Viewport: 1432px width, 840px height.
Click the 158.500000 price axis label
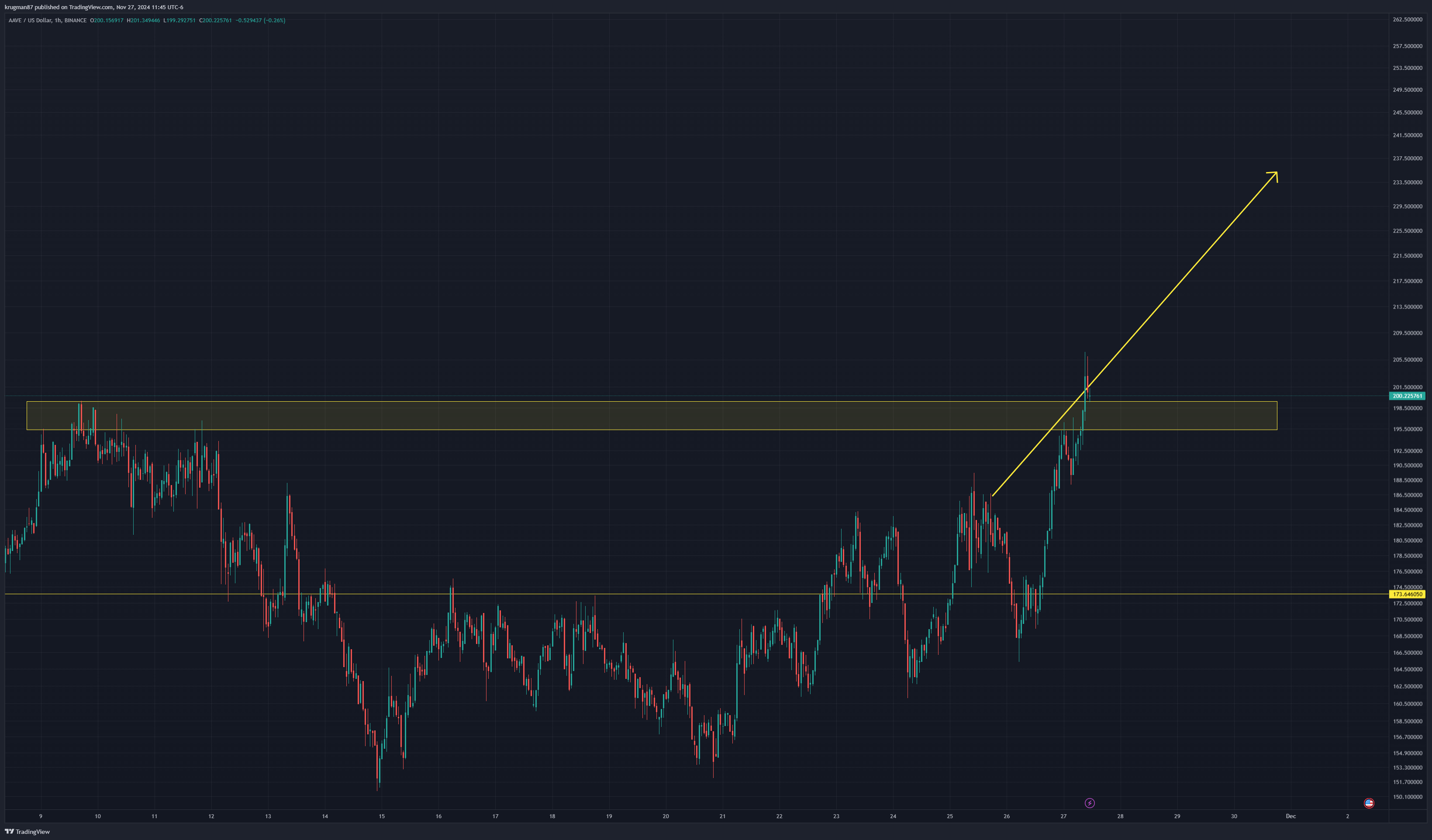click(1408, 721)
